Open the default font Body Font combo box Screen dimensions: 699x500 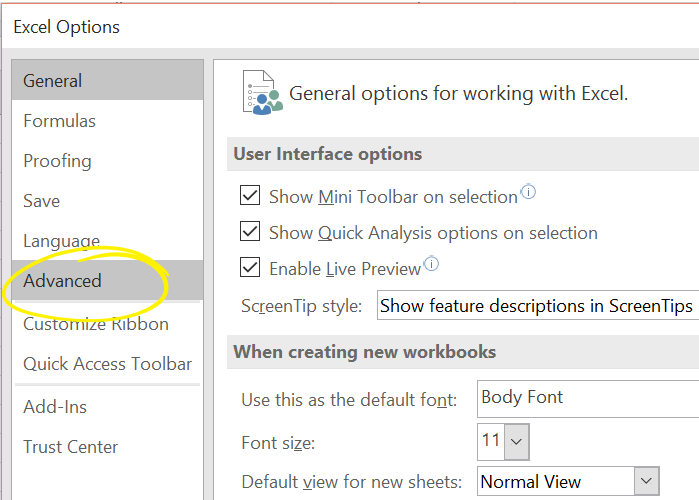pyautogui.click(x=587, y=398)
